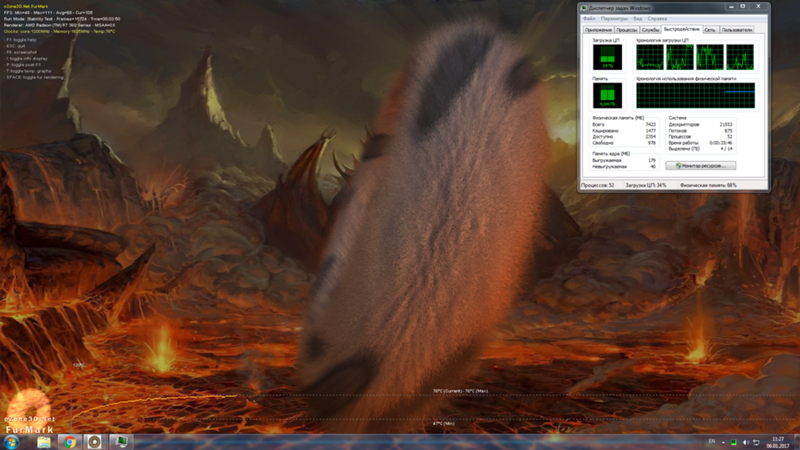Click the Время работы value 0:00:35:46
800x450 pixels.
coord(720,143)
